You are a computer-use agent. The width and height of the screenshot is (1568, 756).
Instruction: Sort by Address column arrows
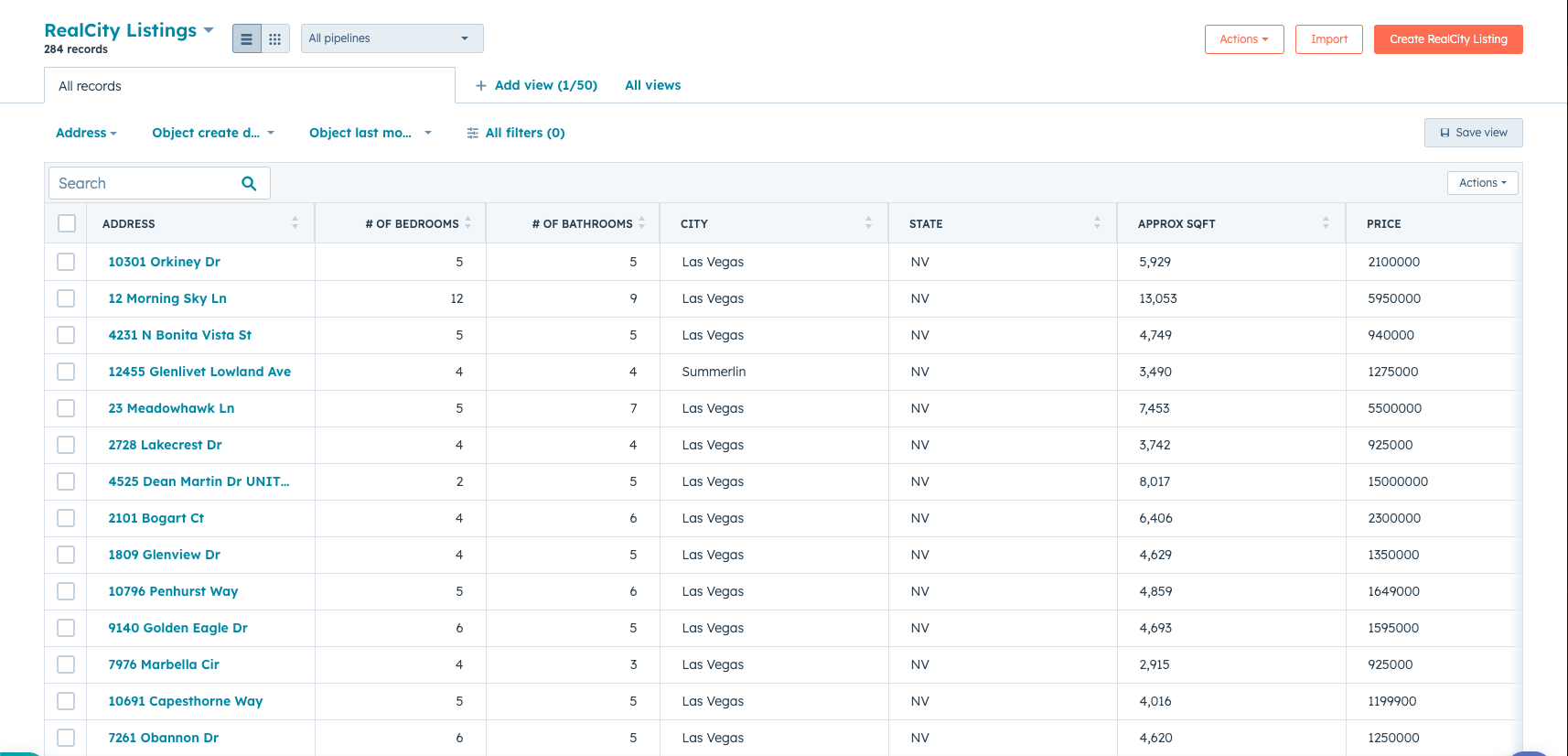click(295, 223)
